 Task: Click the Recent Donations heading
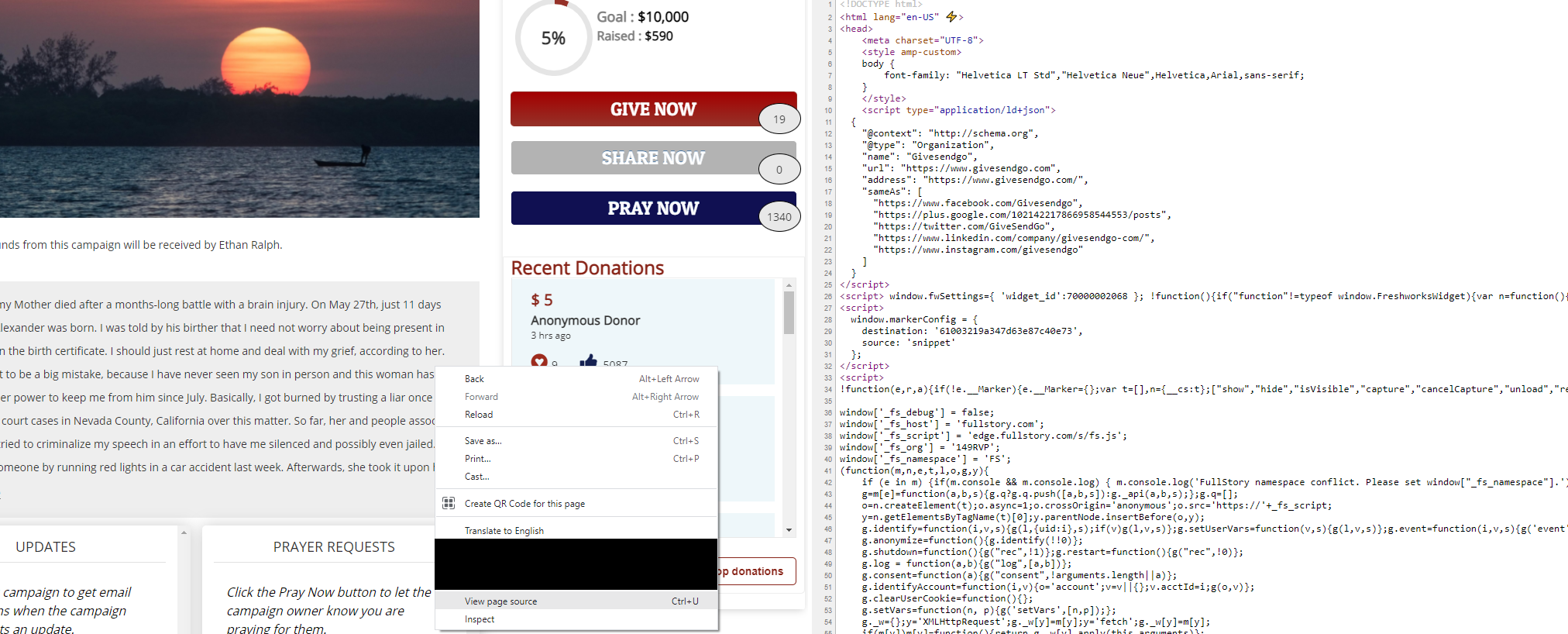[587, 268]
